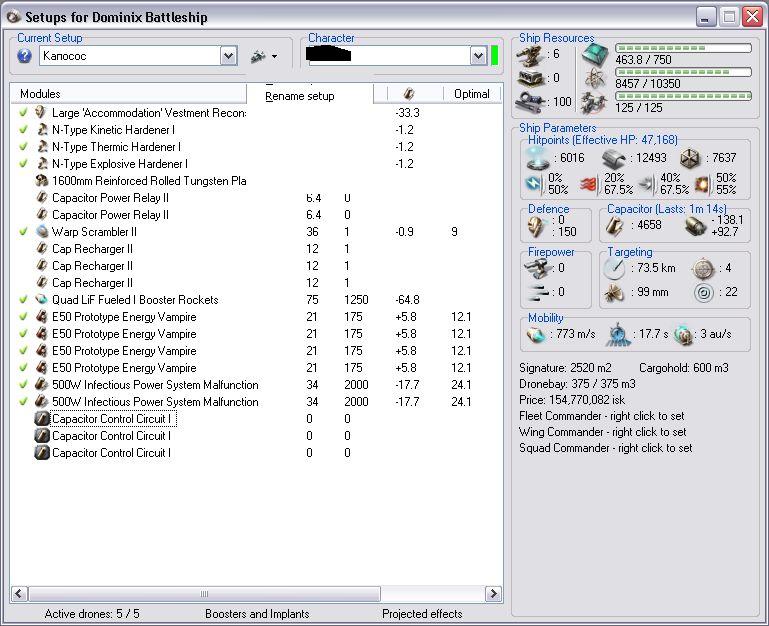Click Wing Commander - right click to set
Image resolution: width=769 pixels, height=626 pixels.
coord(603,432)
